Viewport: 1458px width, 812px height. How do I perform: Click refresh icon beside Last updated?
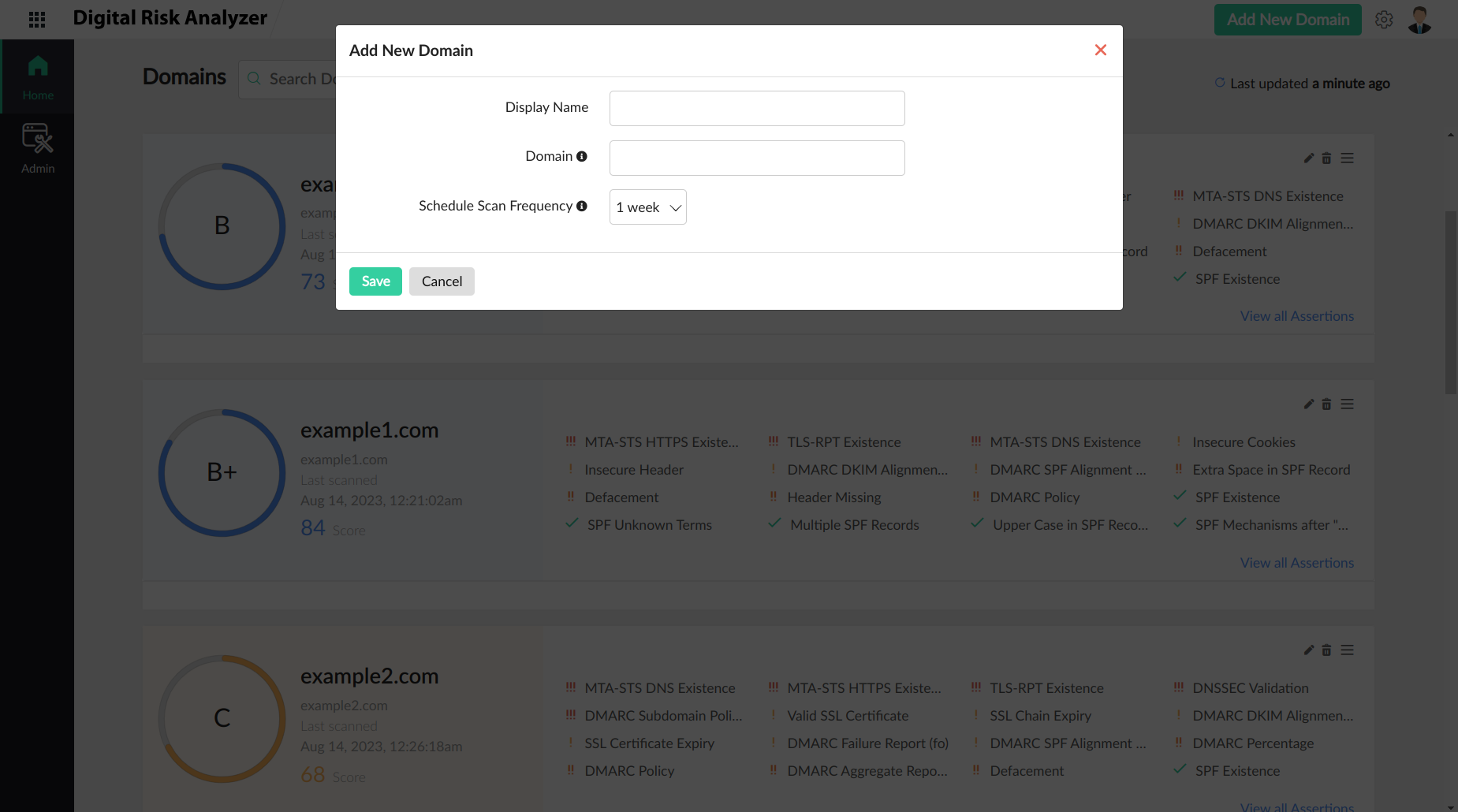(1220, 83)
